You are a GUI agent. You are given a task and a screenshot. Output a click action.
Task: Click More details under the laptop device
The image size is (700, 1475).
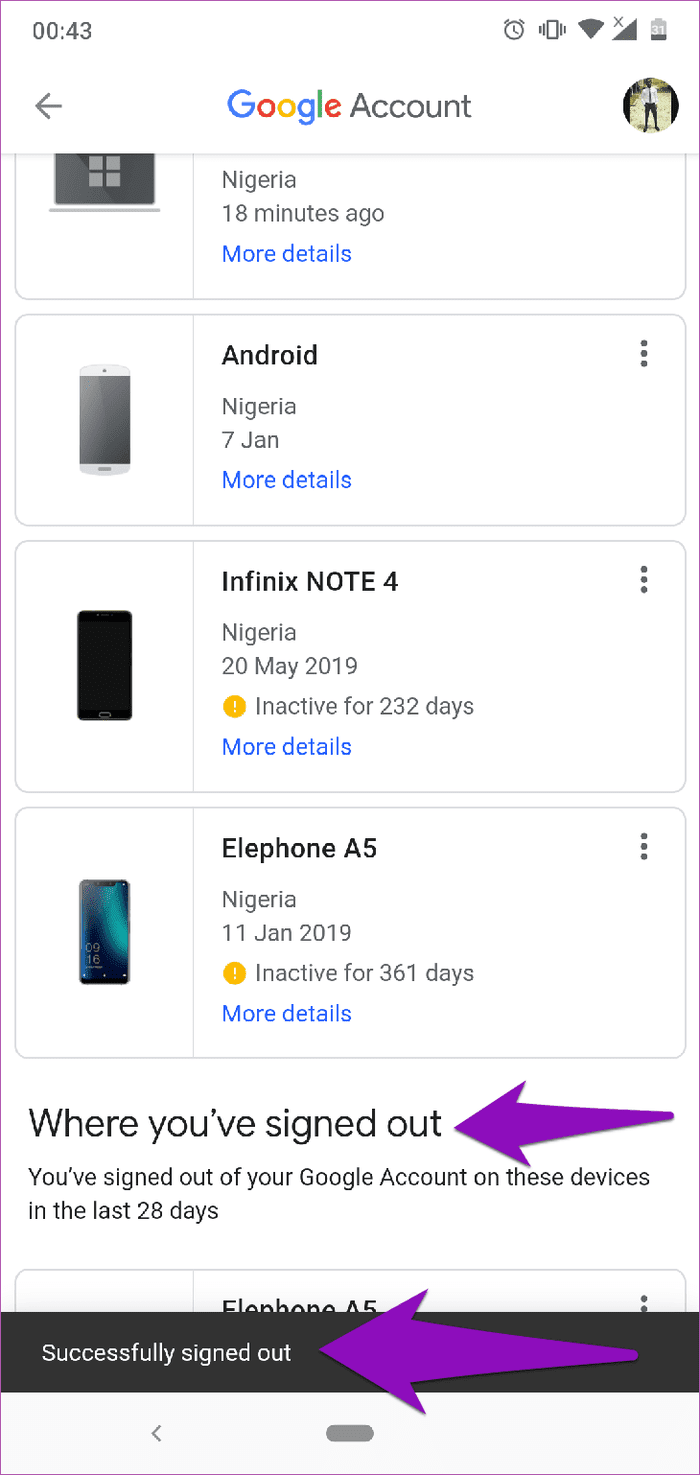[287, 254]
